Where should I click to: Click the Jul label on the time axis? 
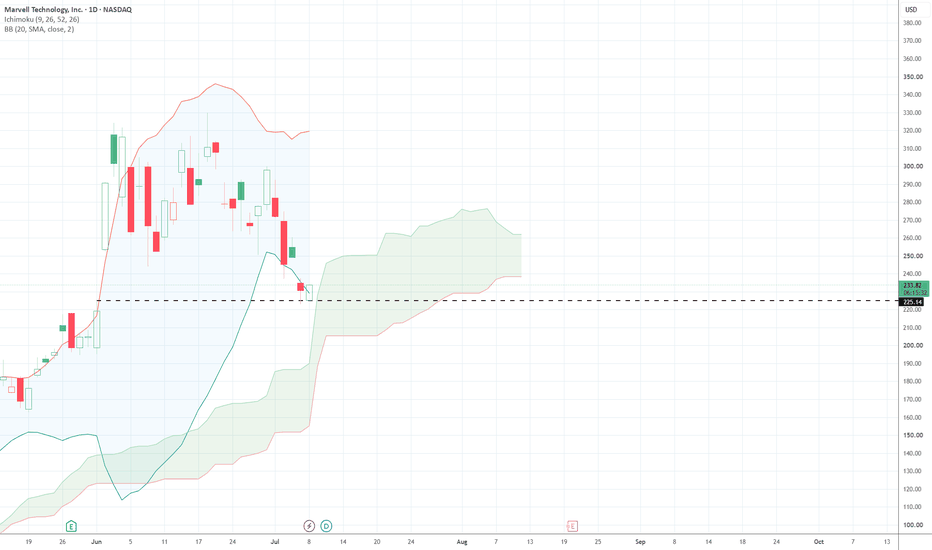click(275, 542)
